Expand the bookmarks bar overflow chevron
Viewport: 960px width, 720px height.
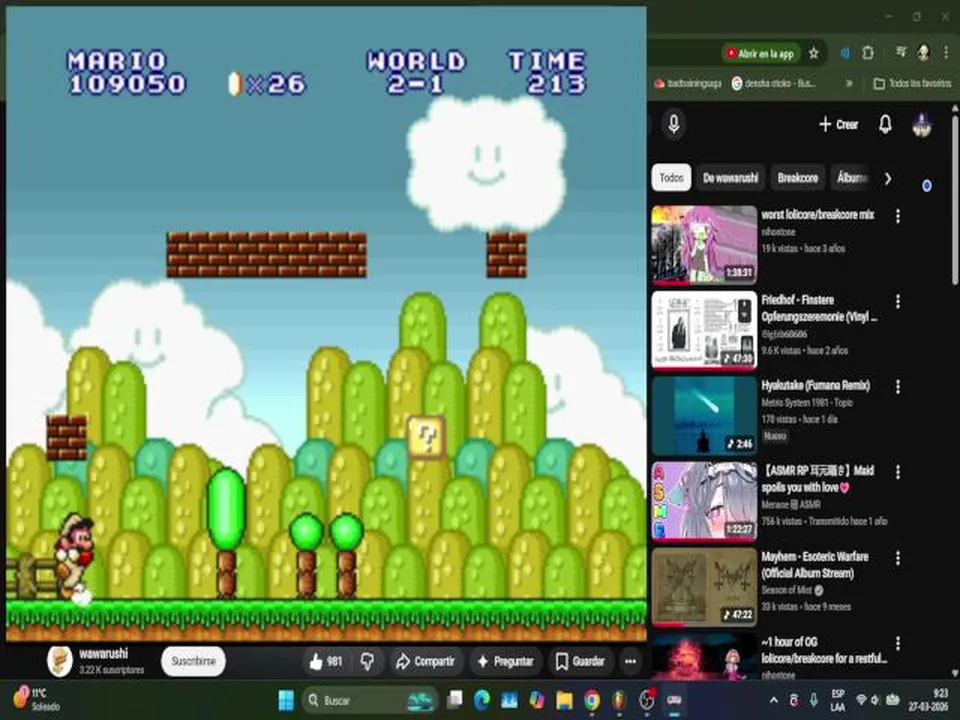[849, 83]
